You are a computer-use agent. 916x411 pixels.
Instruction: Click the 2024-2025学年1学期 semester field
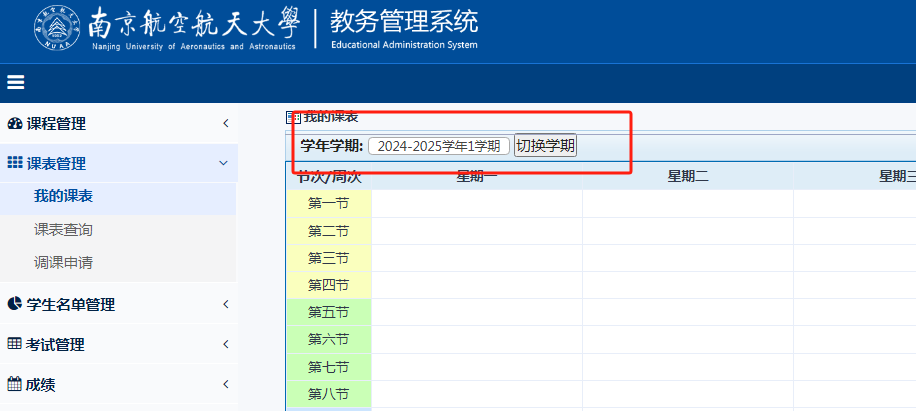438,146
